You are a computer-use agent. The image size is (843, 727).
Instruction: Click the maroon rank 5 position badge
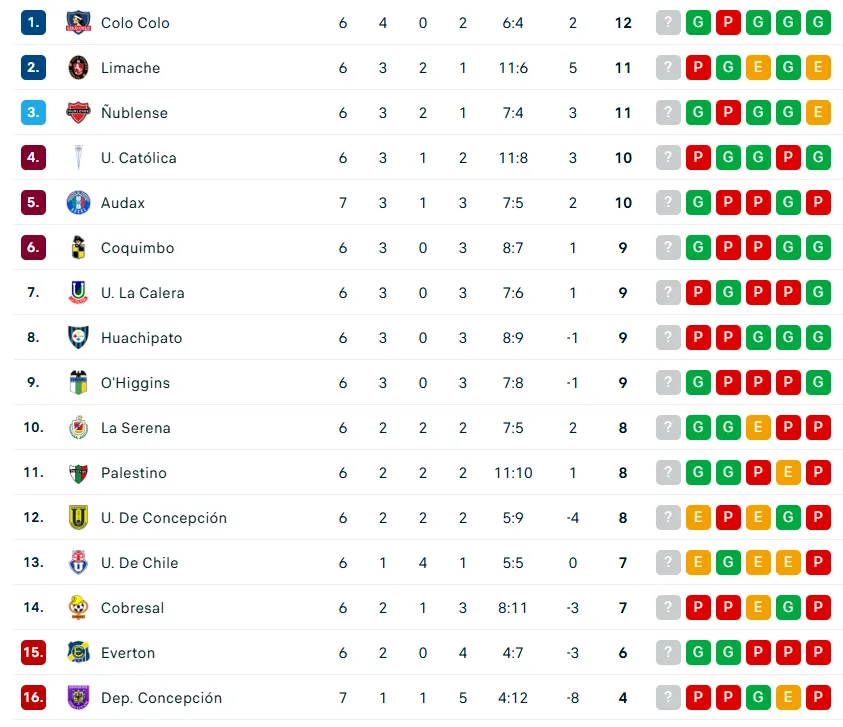(33, 202)
